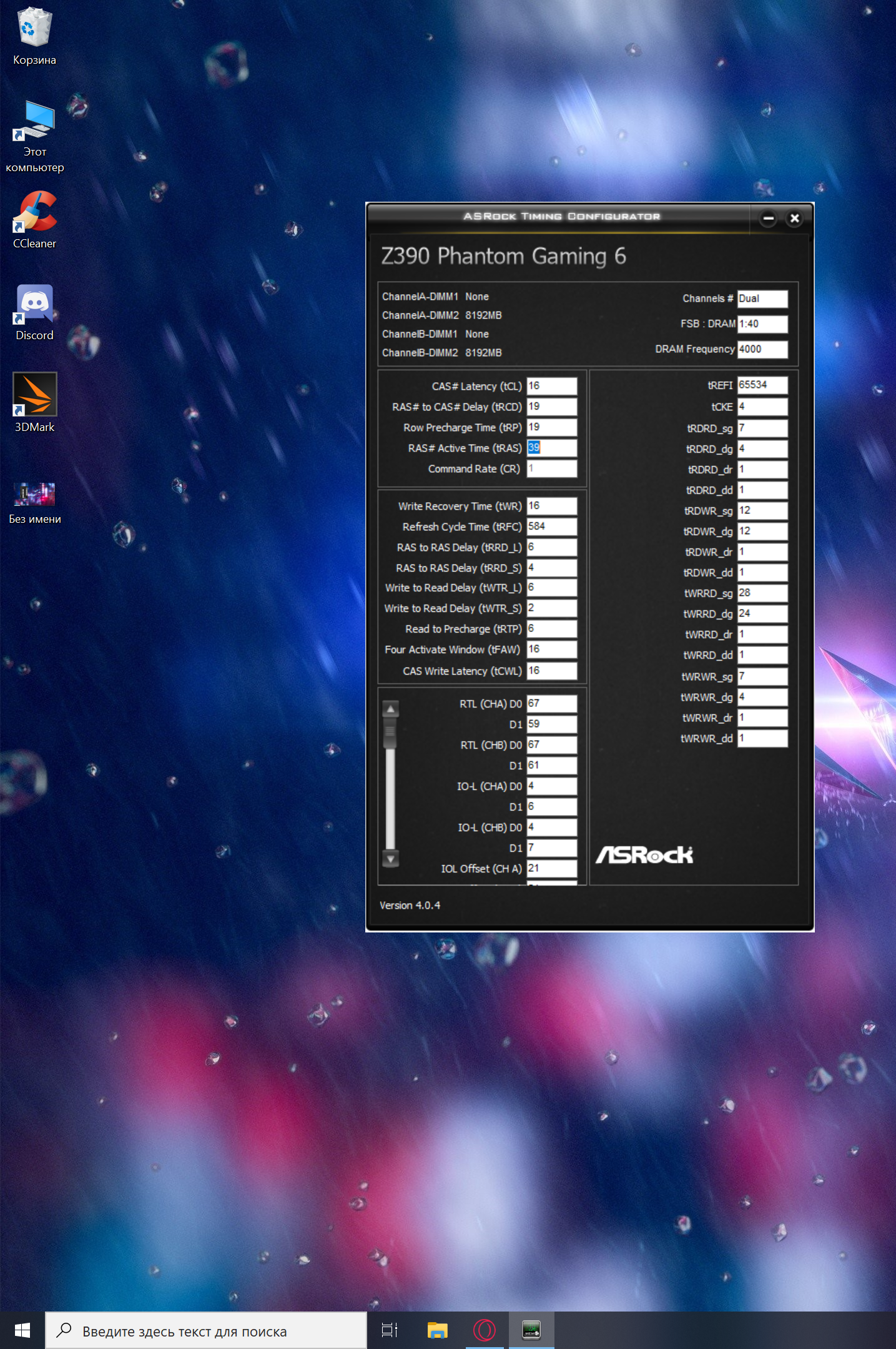Click the tRDWR_dg value field

(x=762, y=531)
